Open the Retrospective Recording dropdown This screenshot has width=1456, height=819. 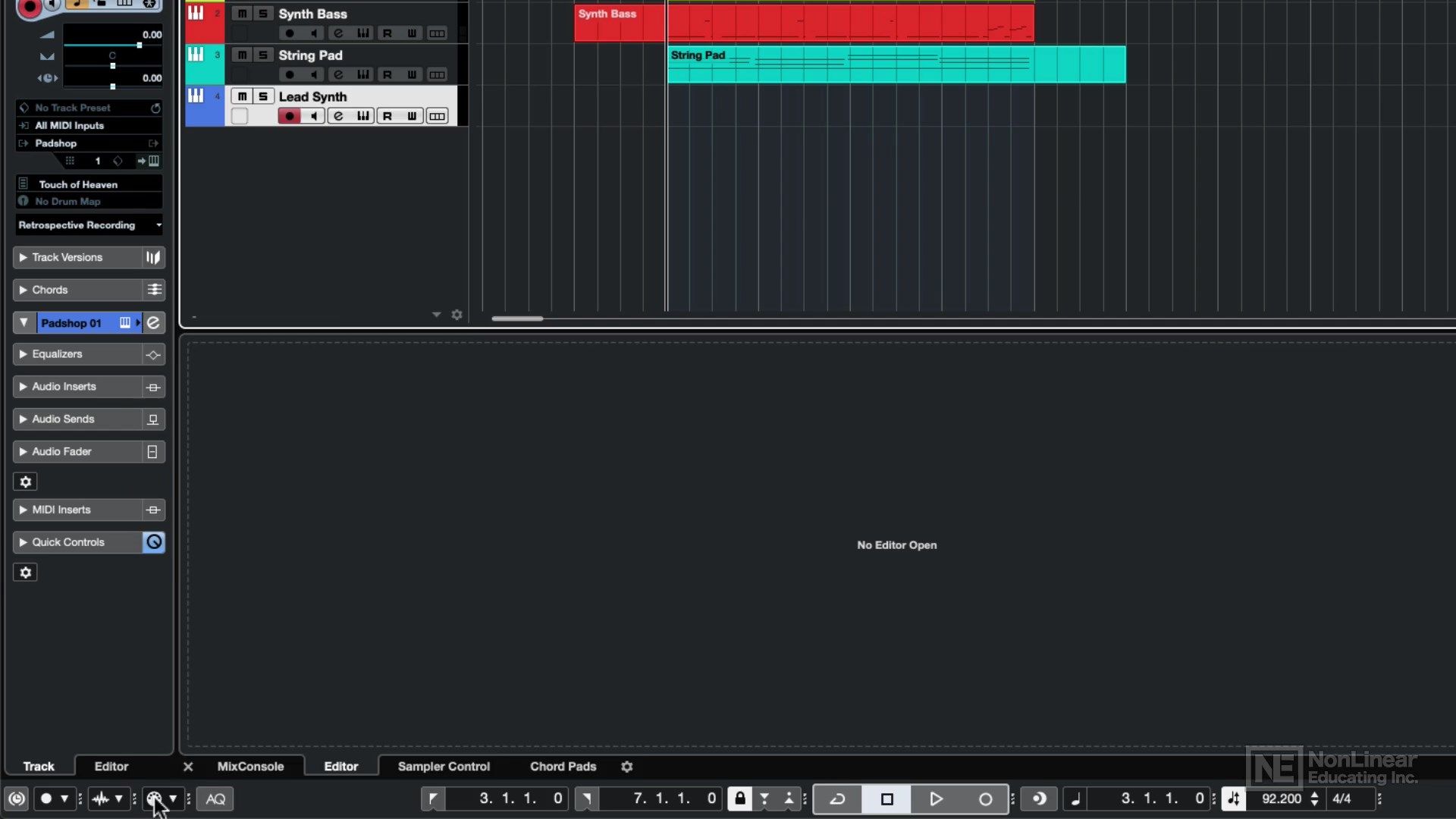click(89, 225)
